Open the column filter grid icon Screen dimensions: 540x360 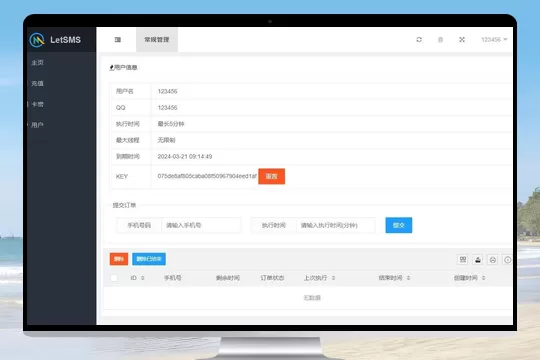(x=463, y=259)
